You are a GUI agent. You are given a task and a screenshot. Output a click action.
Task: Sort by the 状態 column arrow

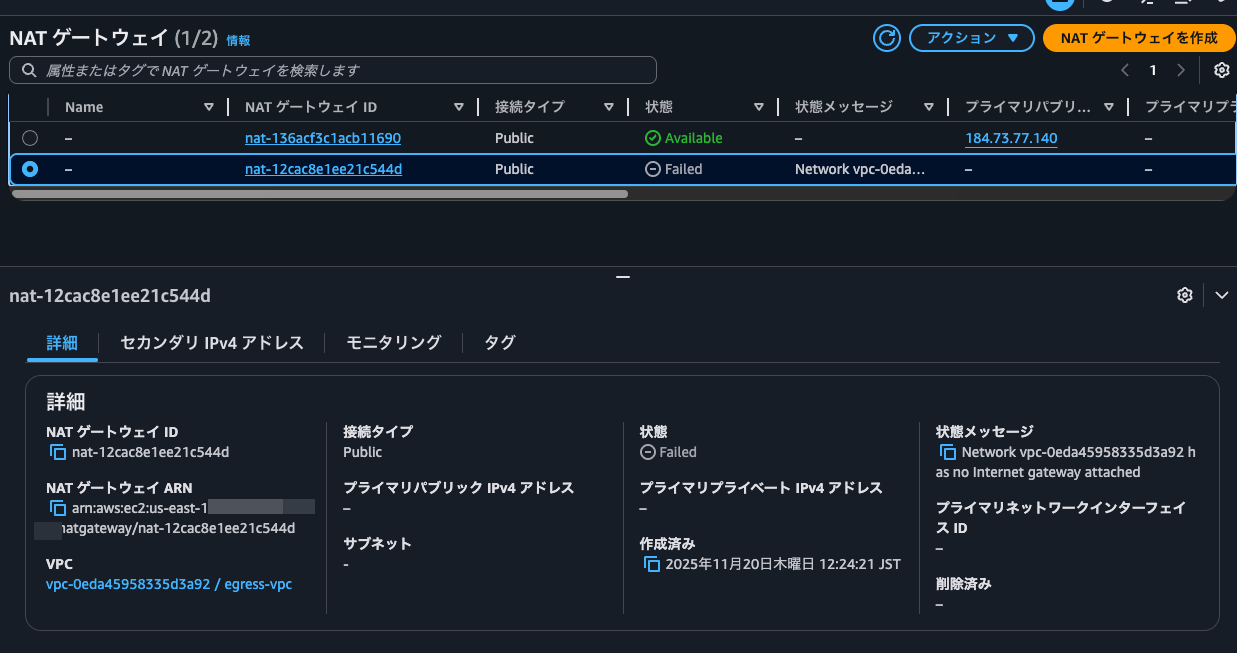759,107
